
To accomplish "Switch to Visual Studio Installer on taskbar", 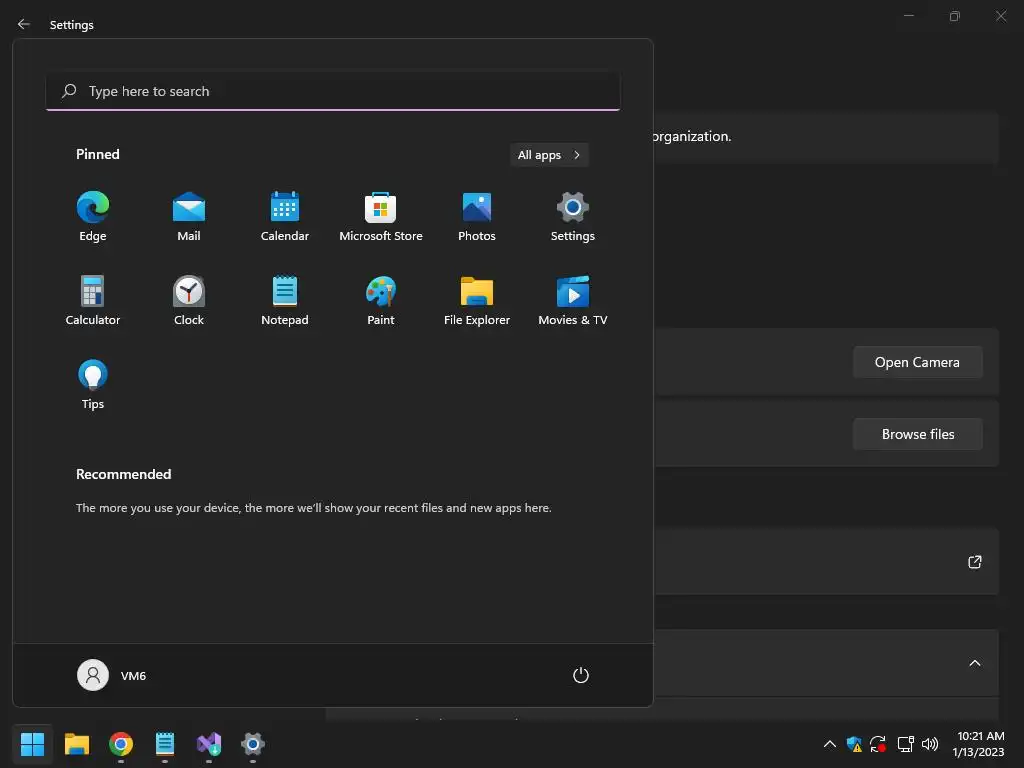I will click(x=209, y=744).
